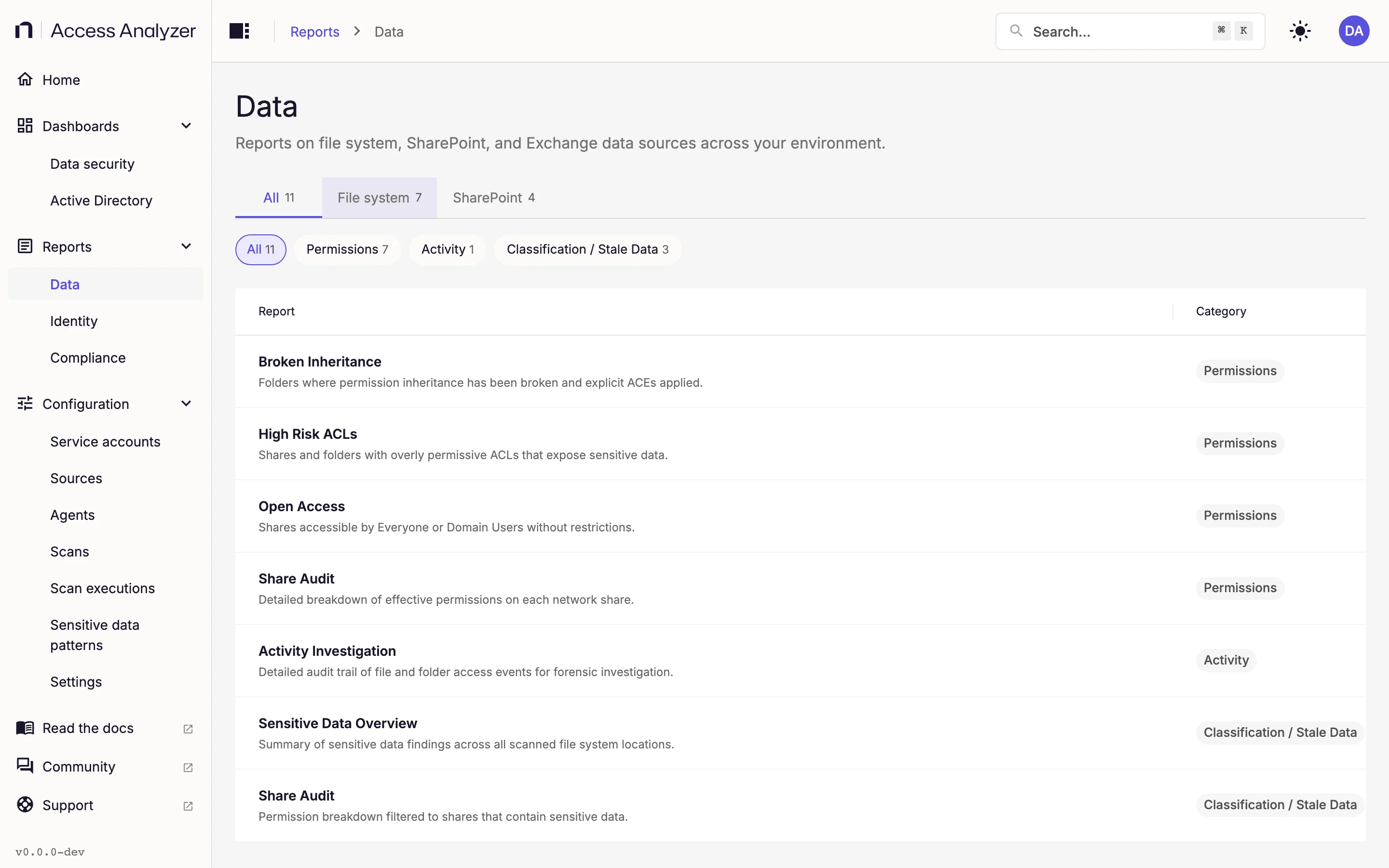Click Permissions badge in High Risk ACLs row

[x=1240, y=443]
